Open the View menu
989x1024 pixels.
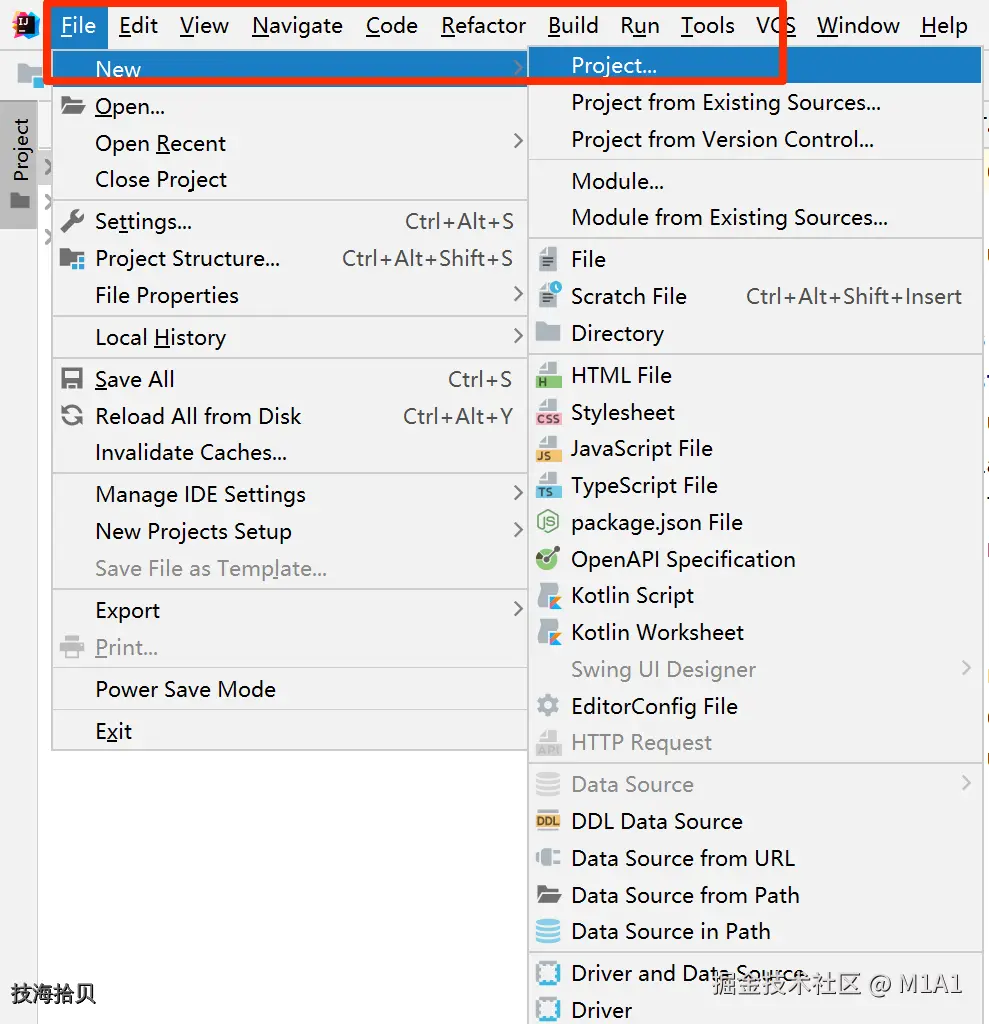click(204, 25)
